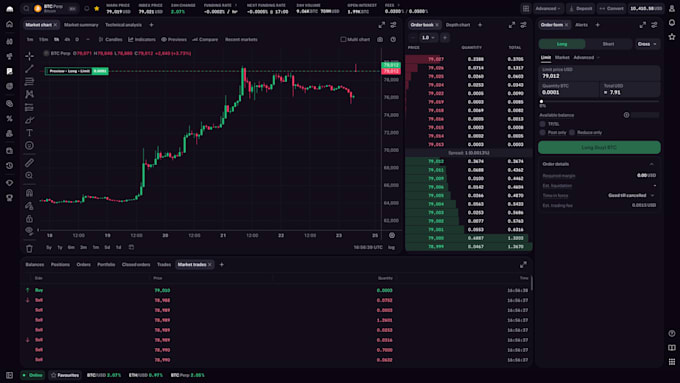Screen dimensions: 680x383
Task: Click the Convert button
Action: [611, 8]
